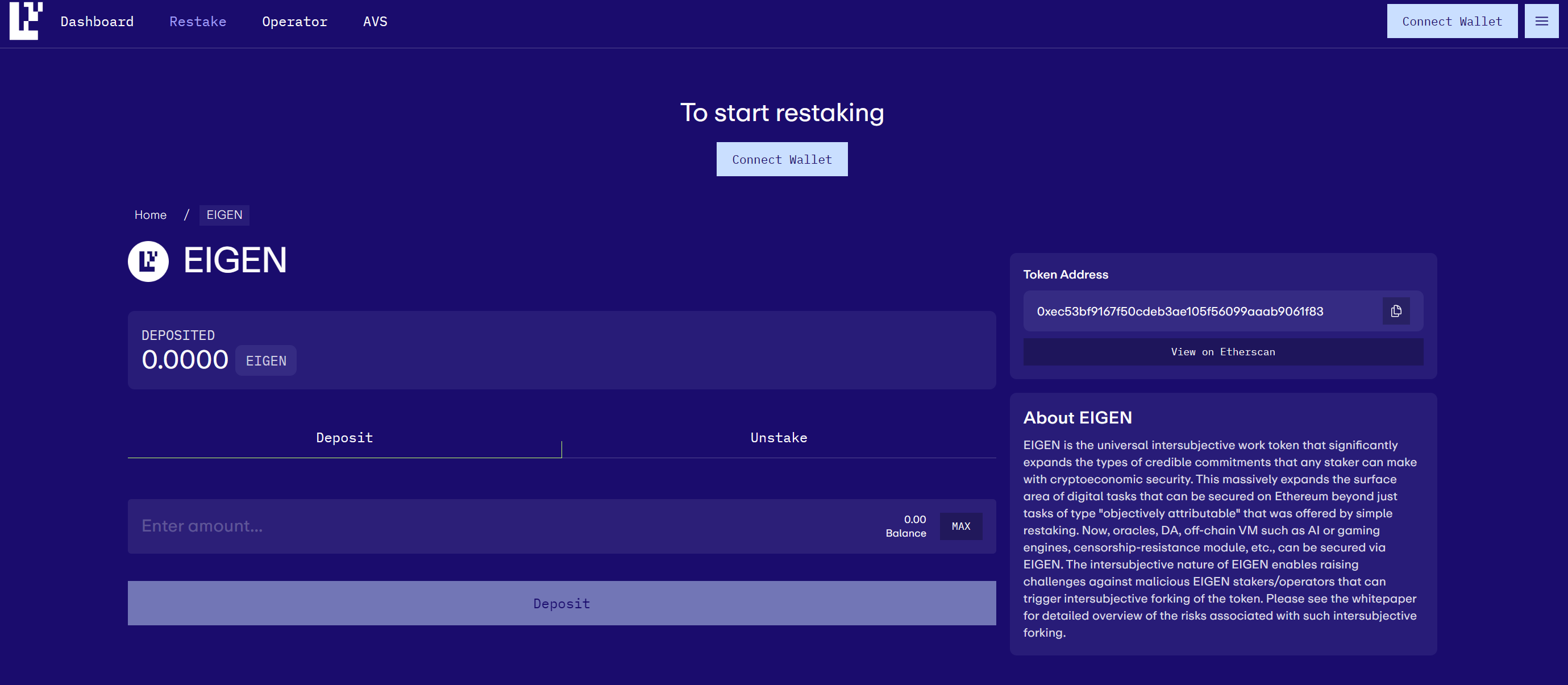
Task: Go to Home via the breadcrumb
Action: tap(151, 215)
